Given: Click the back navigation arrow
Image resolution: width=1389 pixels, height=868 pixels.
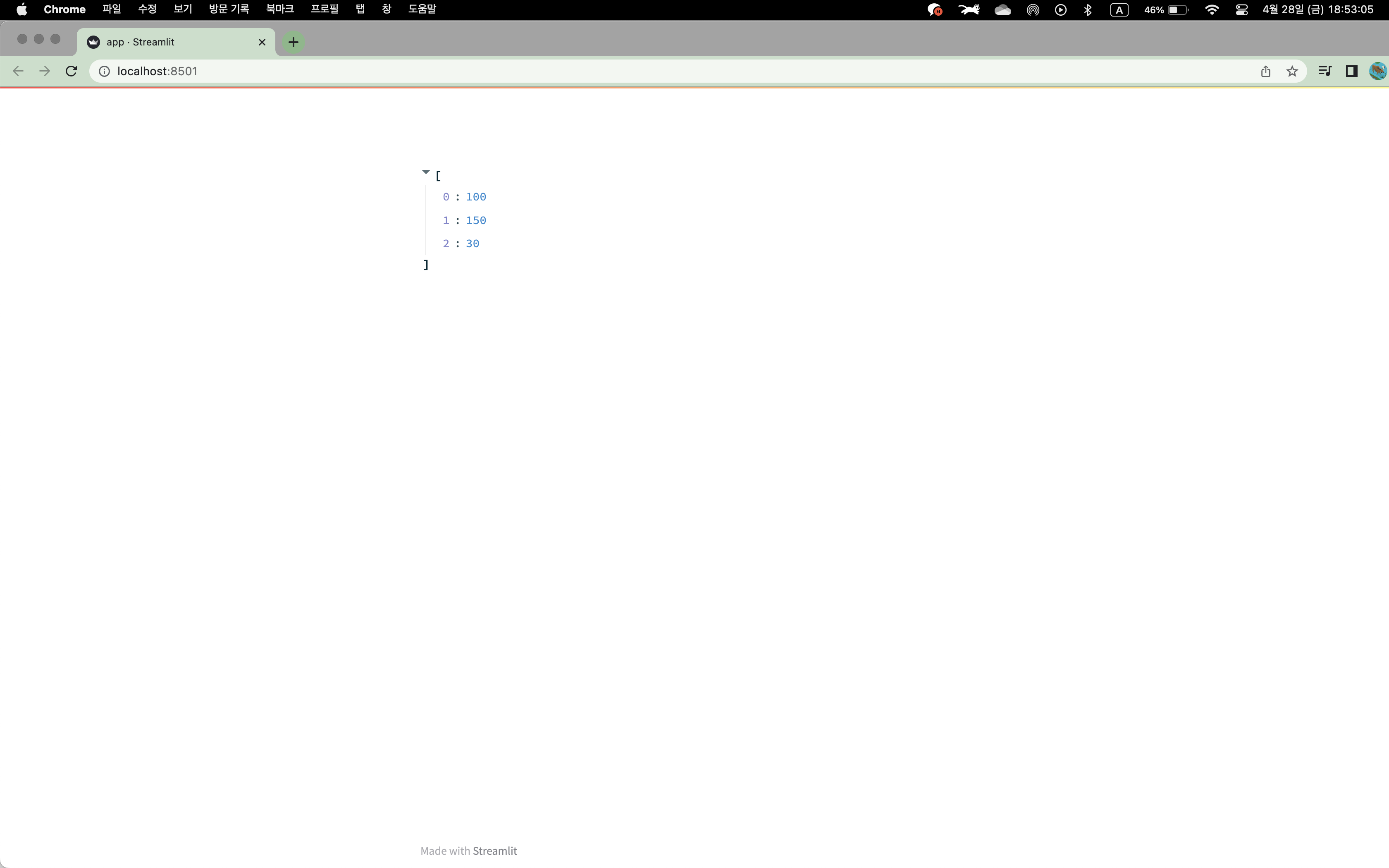Looking at the screenshot, I should (x=18, y=71).
